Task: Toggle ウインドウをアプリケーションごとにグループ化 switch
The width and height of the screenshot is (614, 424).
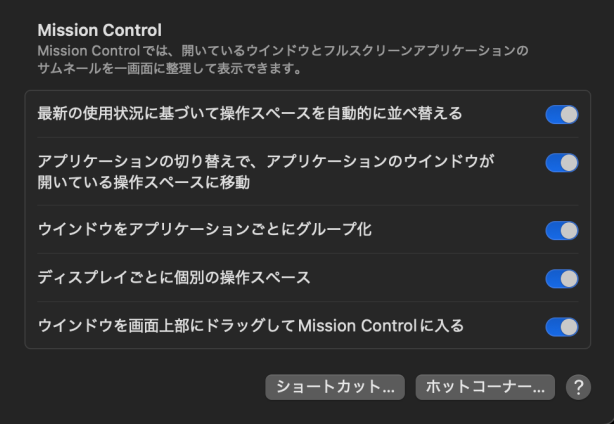Action: (x=562, y=231)
